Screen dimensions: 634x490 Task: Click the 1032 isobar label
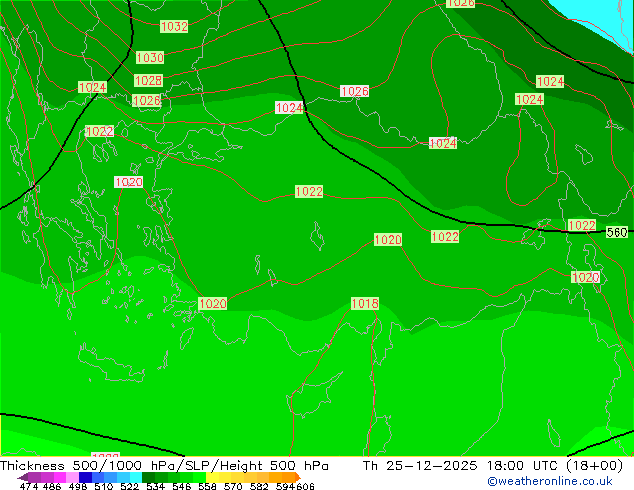pos(174,27)
